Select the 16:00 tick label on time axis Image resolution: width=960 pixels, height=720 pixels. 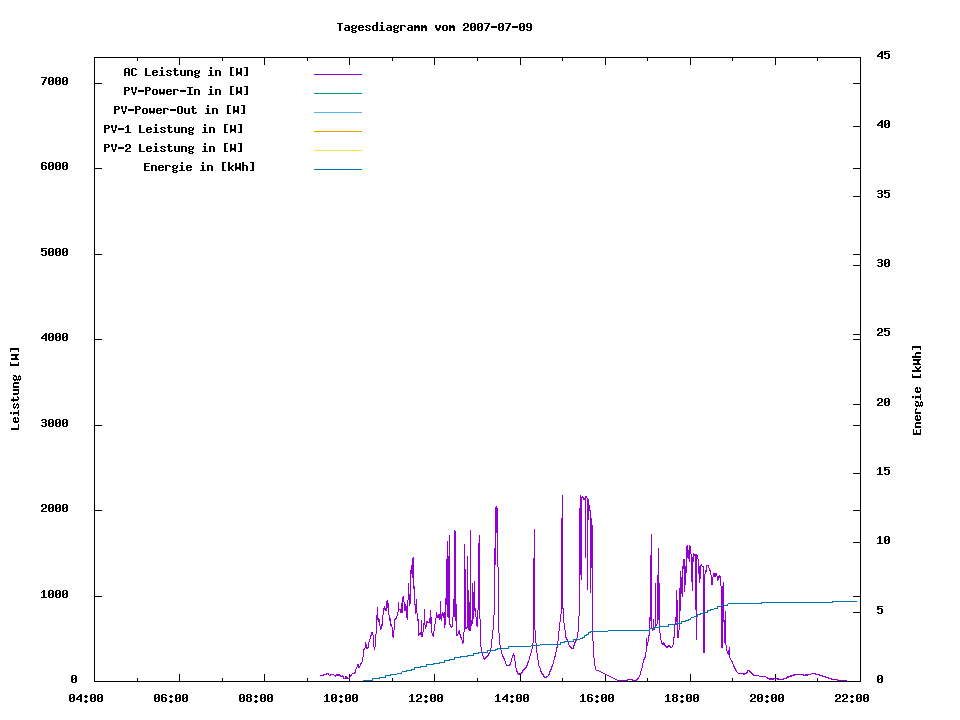tap(596, 698)
